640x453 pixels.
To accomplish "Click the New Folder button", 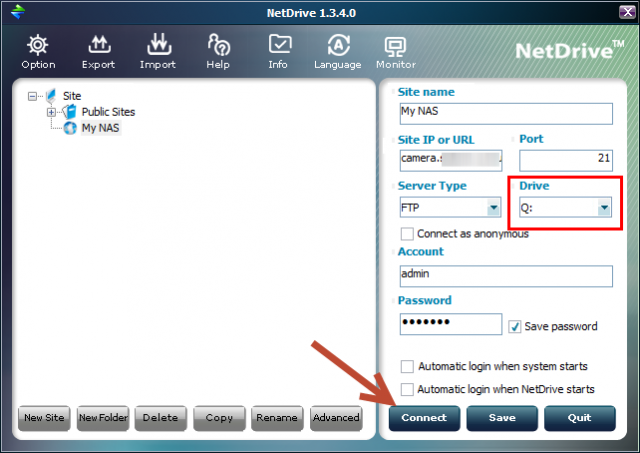I will tap(103, 418).
